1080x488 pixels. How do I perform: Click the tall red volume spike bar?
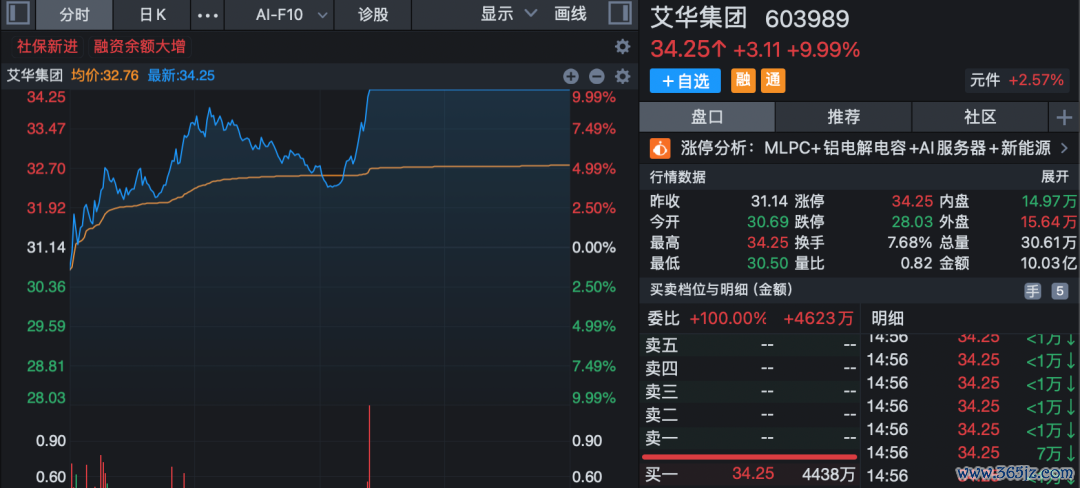pyautogui.click(x=370, y=446)
